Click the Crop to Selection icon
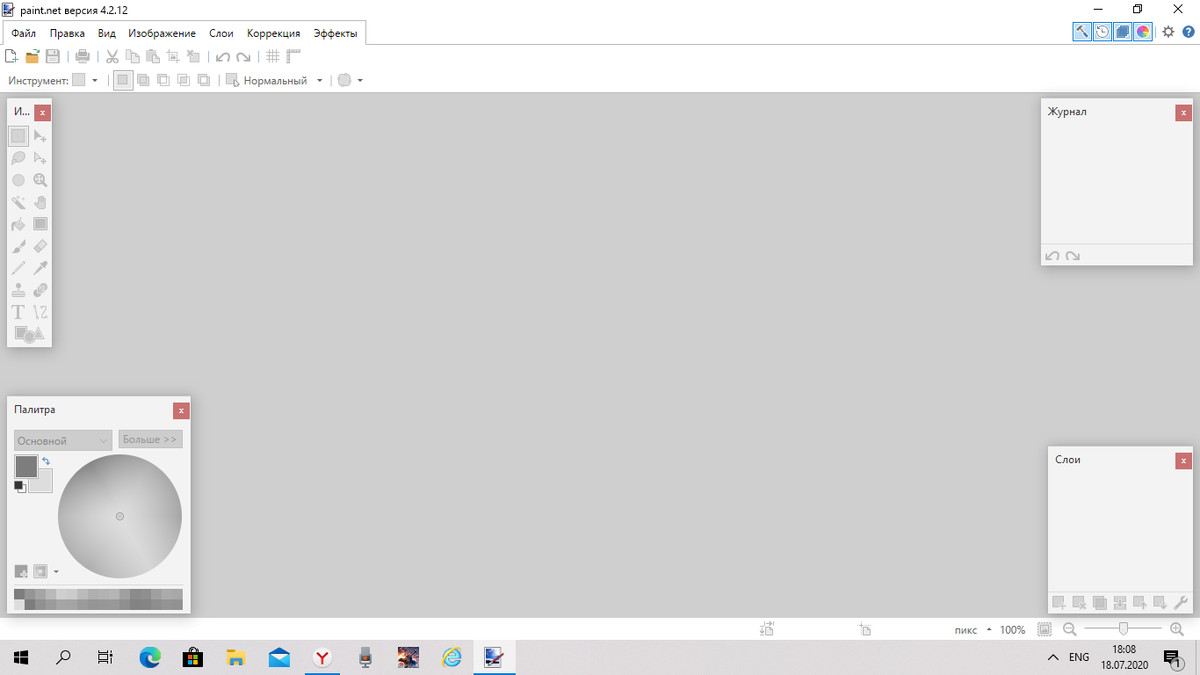Screen dimensions: 1200x675 pos(173,57)
